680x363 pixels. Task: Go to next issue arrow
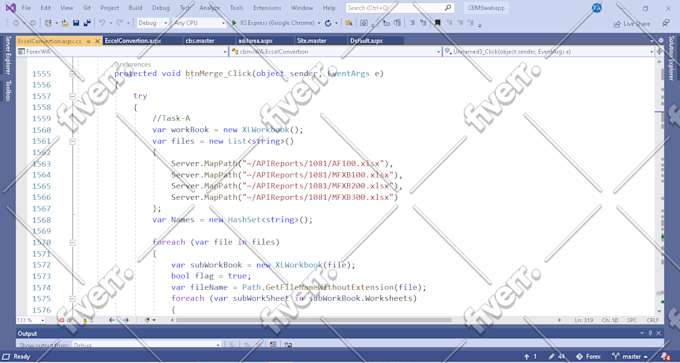126,320
